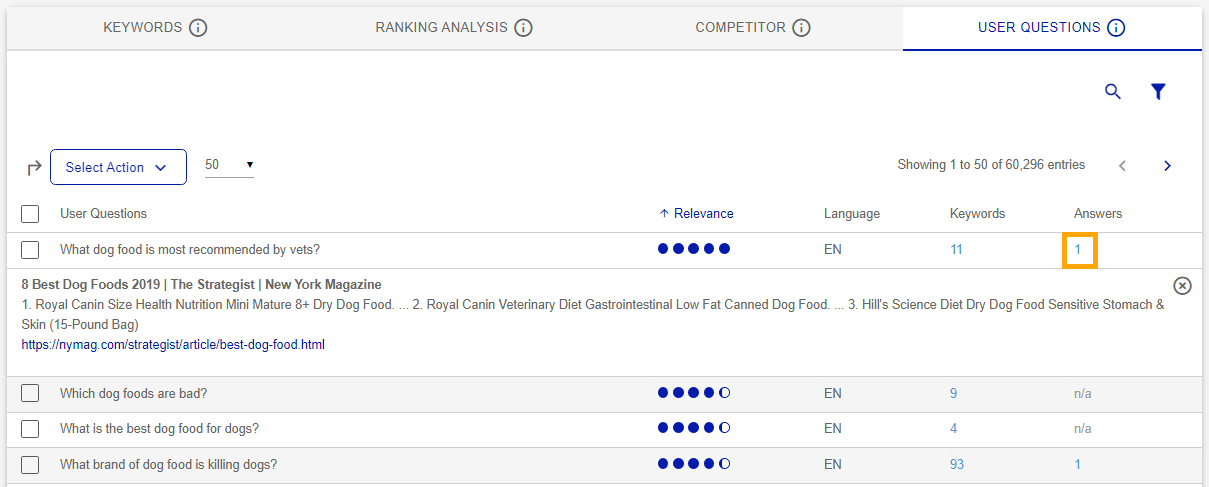Select the USER QUESTIONS tab
Image resolution: width=1209 pixels, height=487 pixels.
1052,27
